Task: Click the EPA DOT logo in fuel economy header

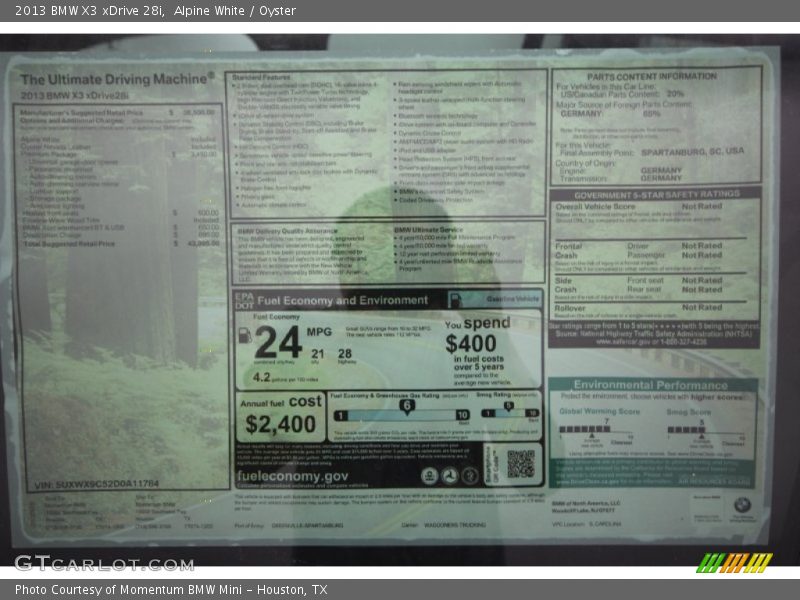Action: [244, 301]
